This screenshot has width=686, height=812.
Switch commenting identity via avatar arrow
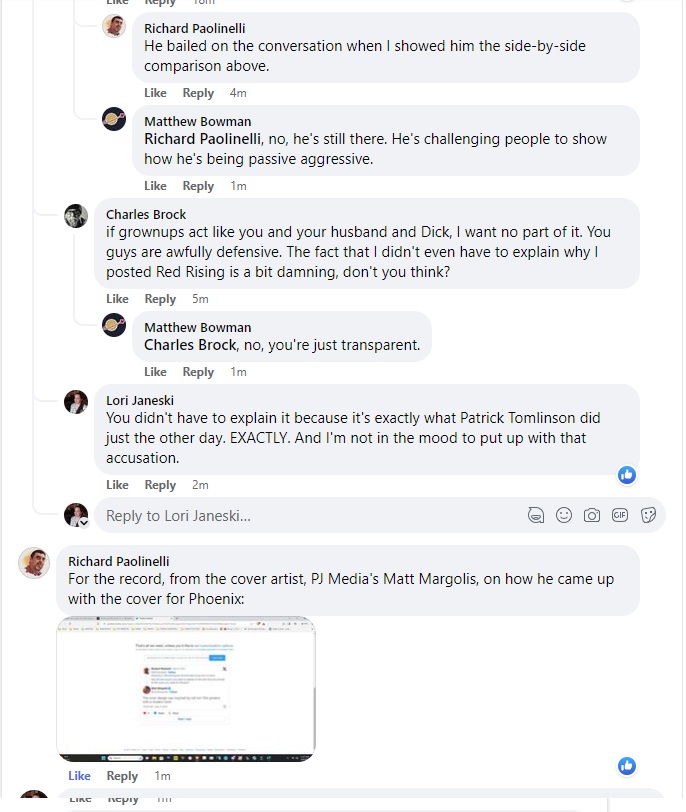tap(84, 522)
